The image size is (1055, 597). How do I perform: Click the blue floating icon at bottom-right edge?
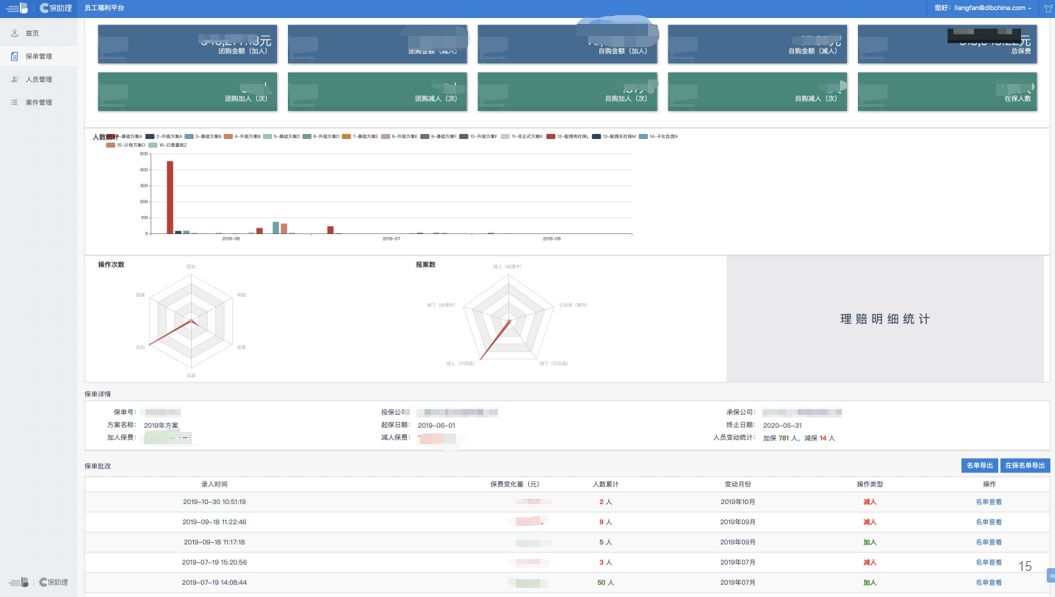coord(1050,575)
